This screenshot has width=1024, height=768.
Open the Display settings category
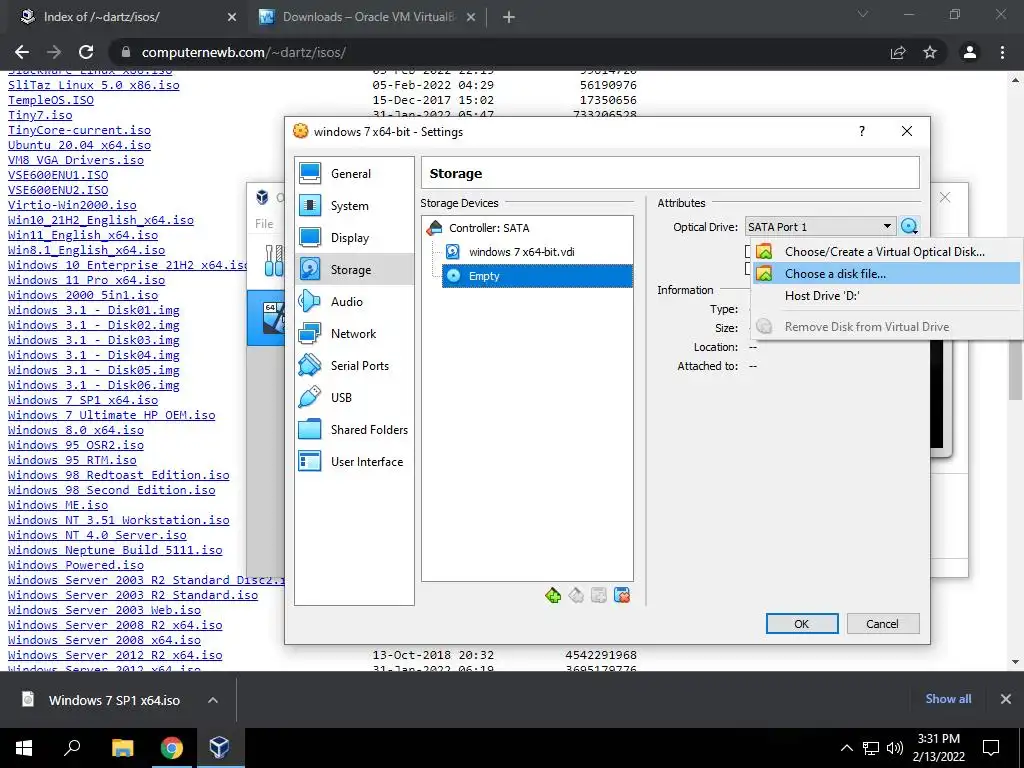click(x=354, y=237)
